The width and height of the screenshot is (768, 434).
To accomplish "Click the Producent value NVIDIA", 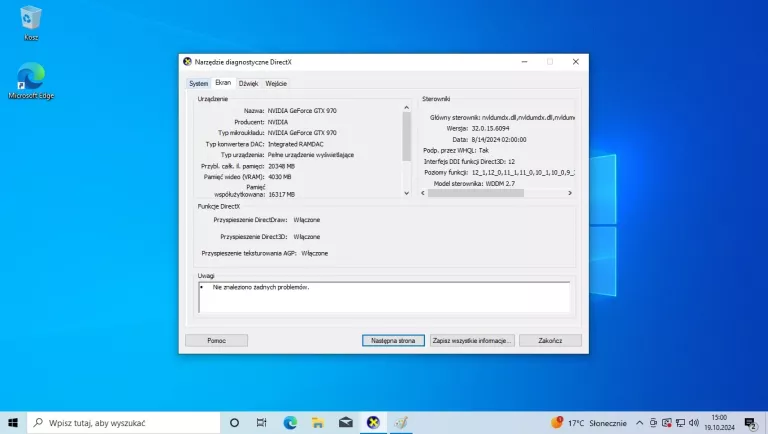I will 278,122.
